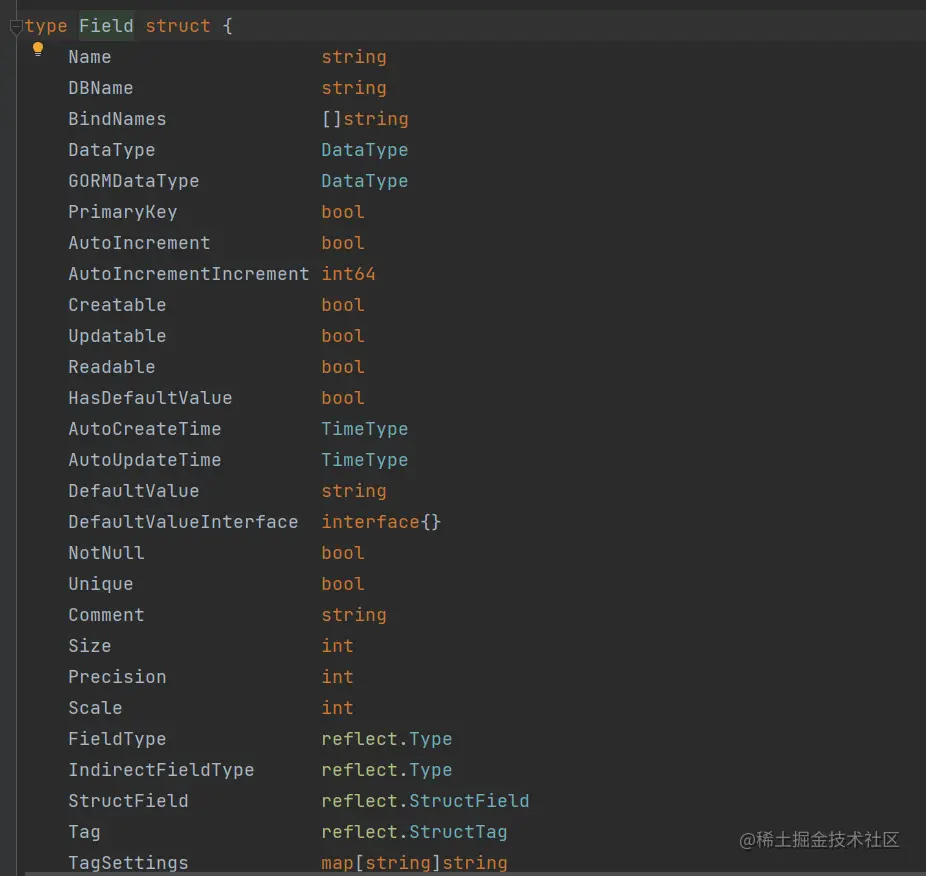The height and width of the screenshot is (876, 926).
Task: Click the NotNull field name
Action: [106, 553]
